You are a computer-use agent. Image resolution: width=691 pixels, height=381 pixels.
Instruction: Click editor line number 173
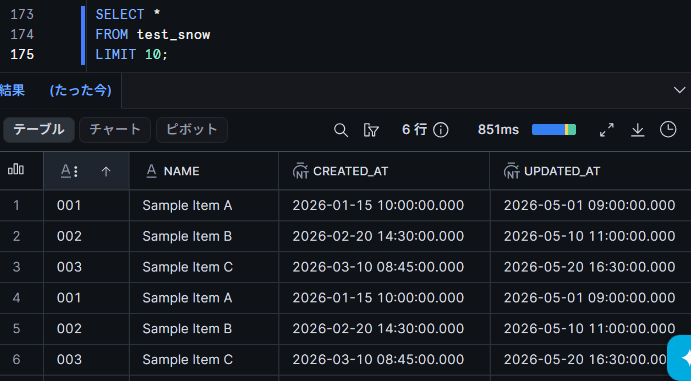coord(22,15)
